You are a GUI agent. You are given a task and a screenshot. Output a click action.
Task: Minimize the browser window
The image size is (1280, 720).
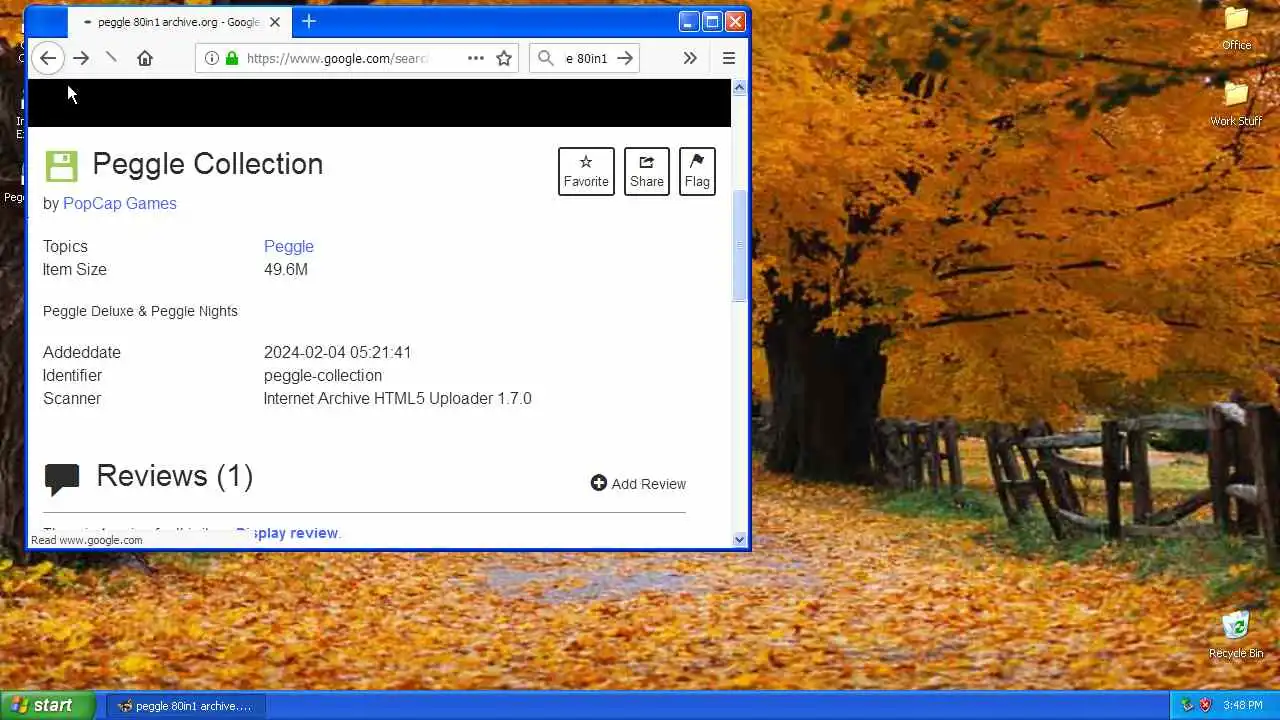point(689,21)
